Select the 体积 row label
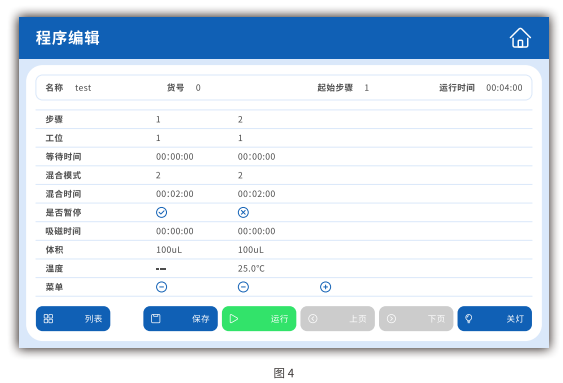 54,250
